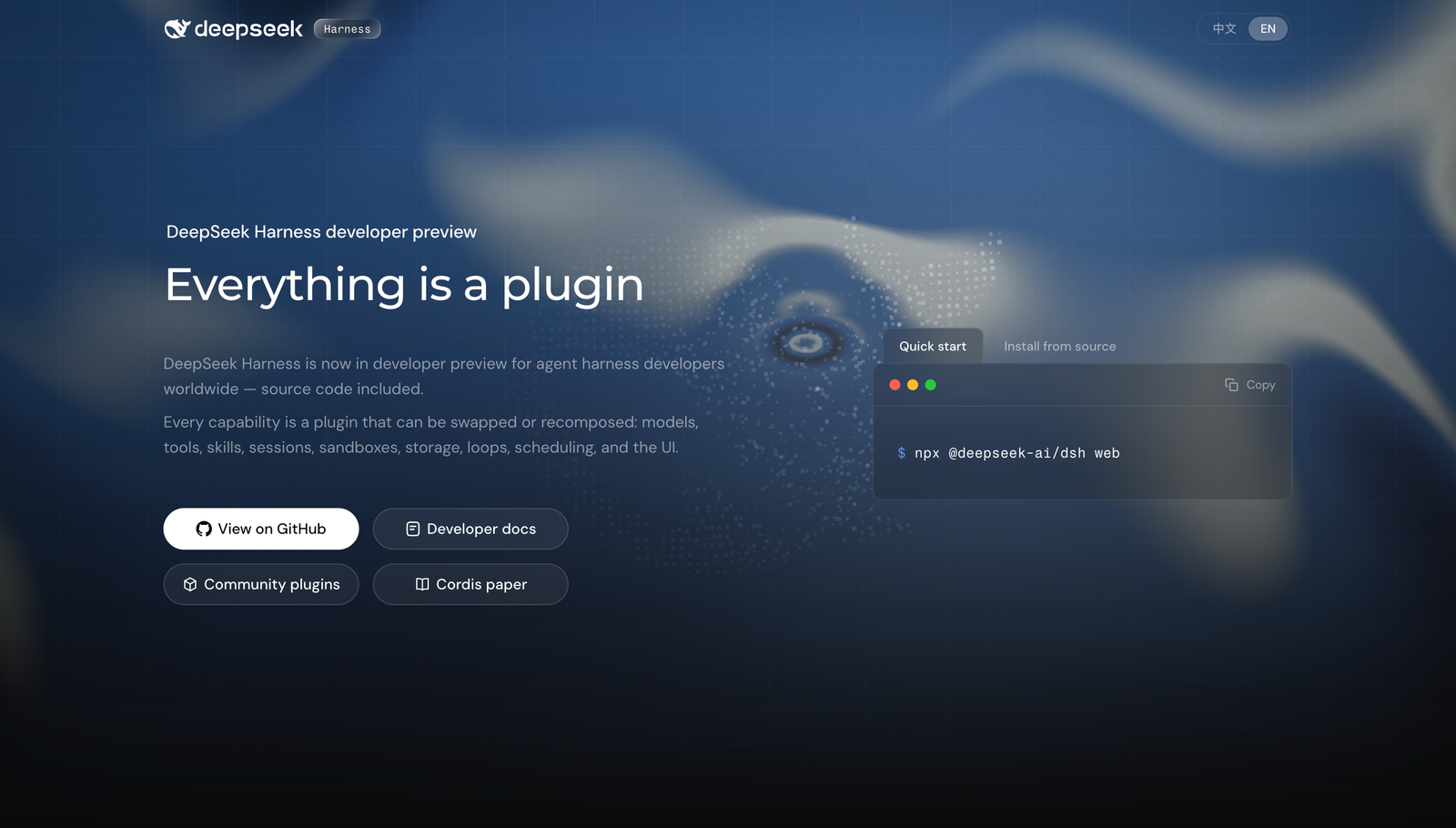This screenshot has width=1456, height=828.
Task: Click the yellow dot in terminal window
Action: click(913, 385)
